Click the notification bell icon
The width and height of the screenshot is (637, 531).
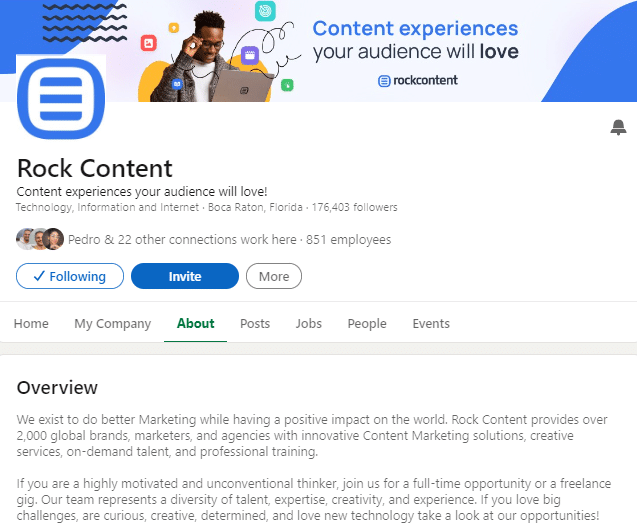coord(618,127)
